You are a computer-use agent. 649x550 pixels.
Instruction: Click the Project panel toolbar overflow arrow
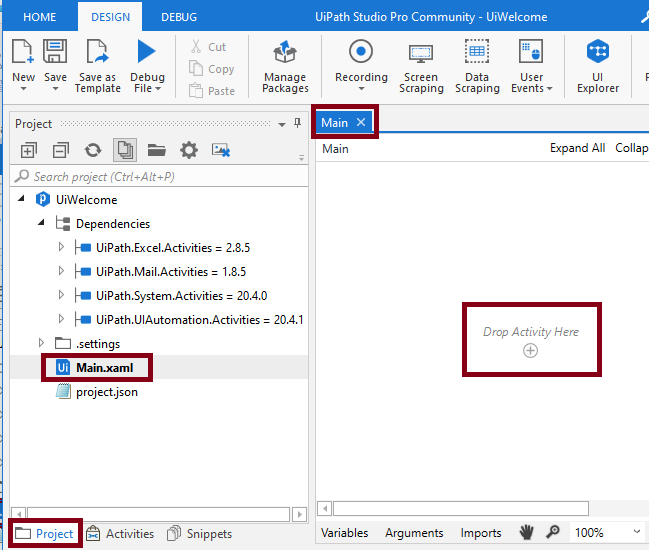(301, 158)
